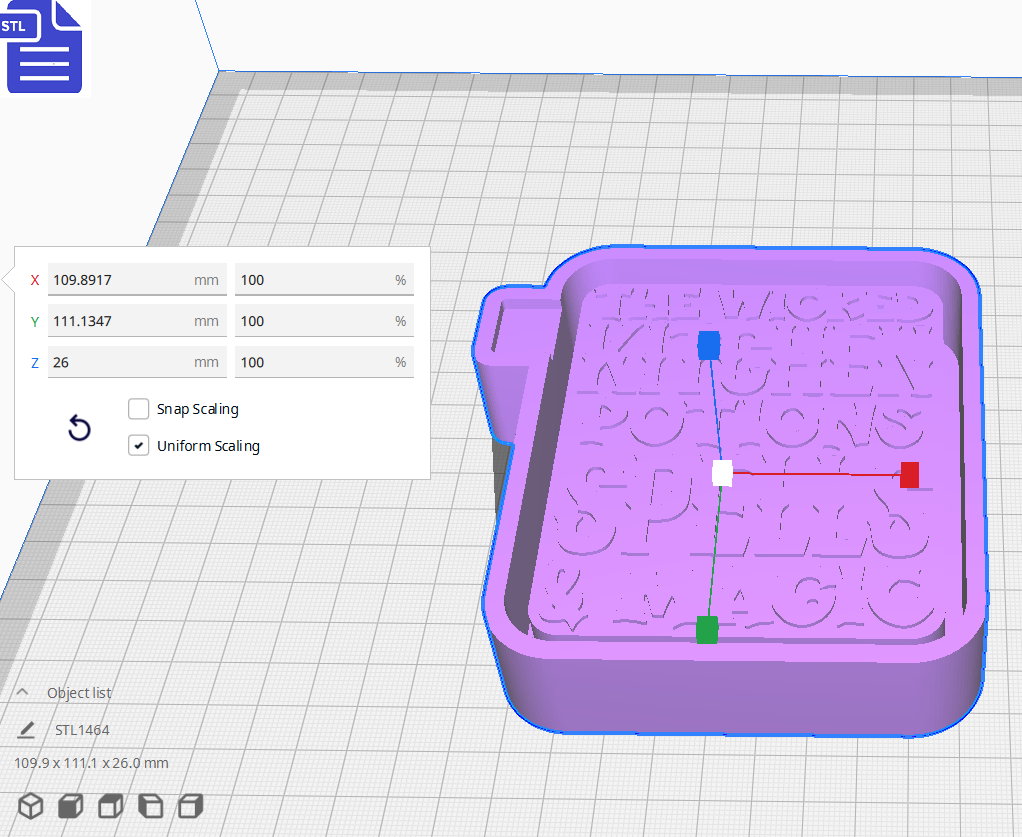Reset scaling with the reset arrow icon
This screenshot has height=837, width=1022.
(79, 428)
